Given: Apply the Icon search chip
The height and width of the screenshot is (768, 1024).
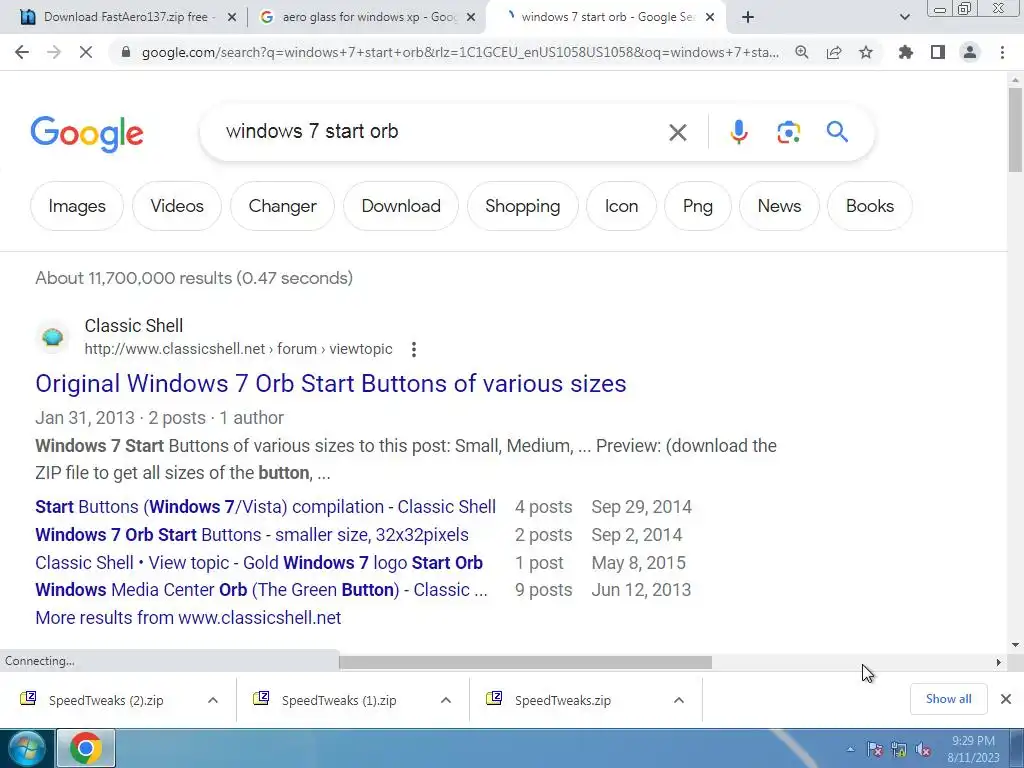Looking at the screenshot, I should [621, 206].
